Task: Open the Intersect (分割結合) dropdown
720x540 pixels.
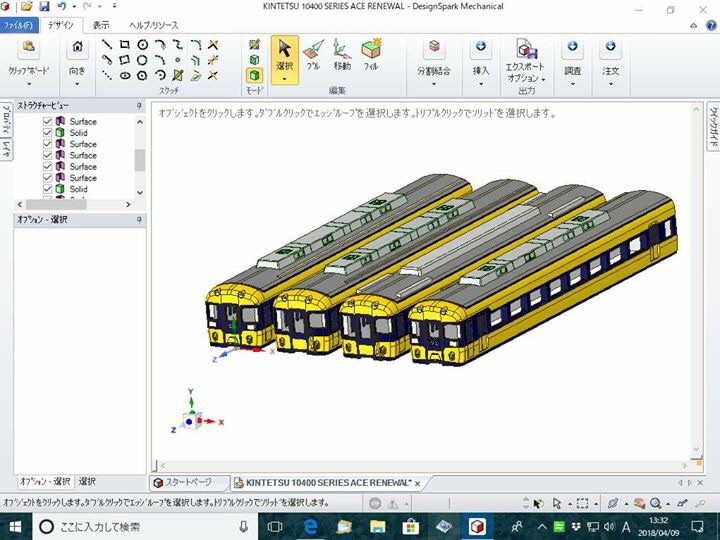Action: 434,84
